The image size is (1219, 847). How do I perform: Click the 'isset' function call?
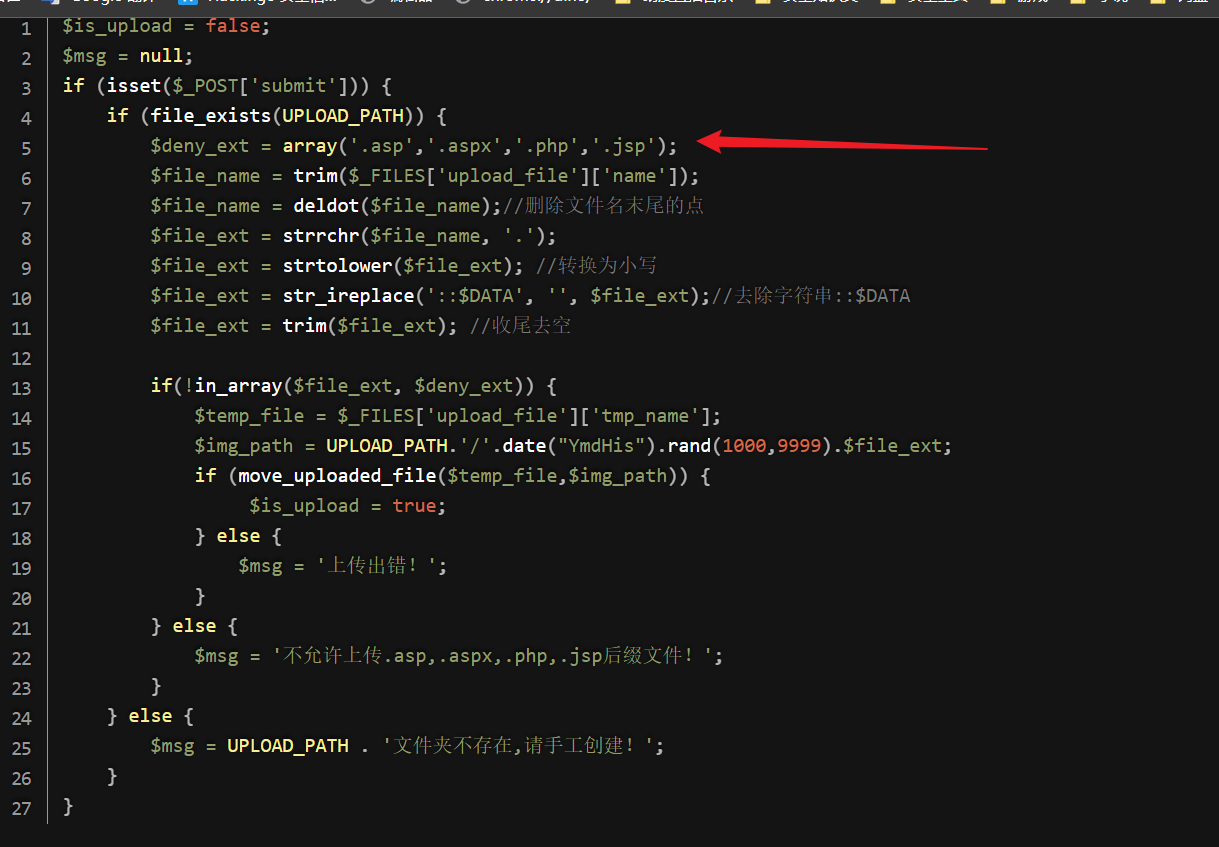tap(134, 86)
